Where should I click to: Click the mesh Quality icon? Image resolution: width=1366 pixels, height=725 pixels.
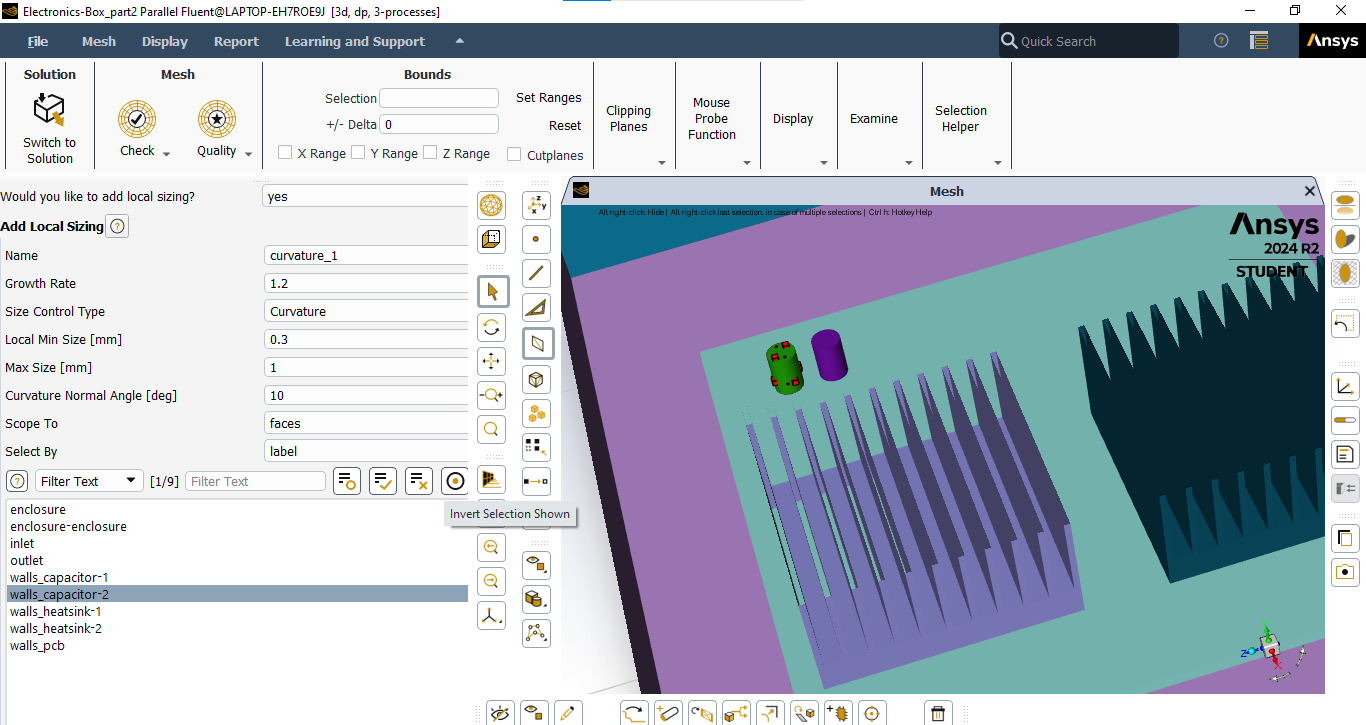(x=216, y=119)
